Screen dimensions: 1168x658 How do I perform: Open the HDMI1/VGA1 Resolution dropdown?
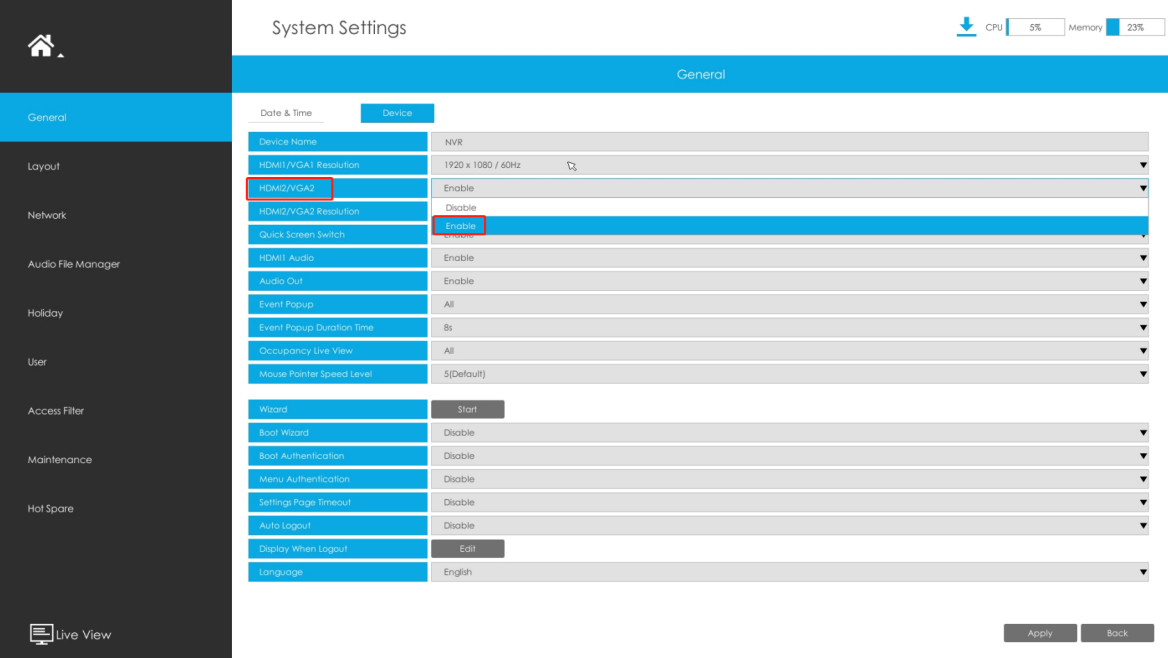(x=790, y=165)
